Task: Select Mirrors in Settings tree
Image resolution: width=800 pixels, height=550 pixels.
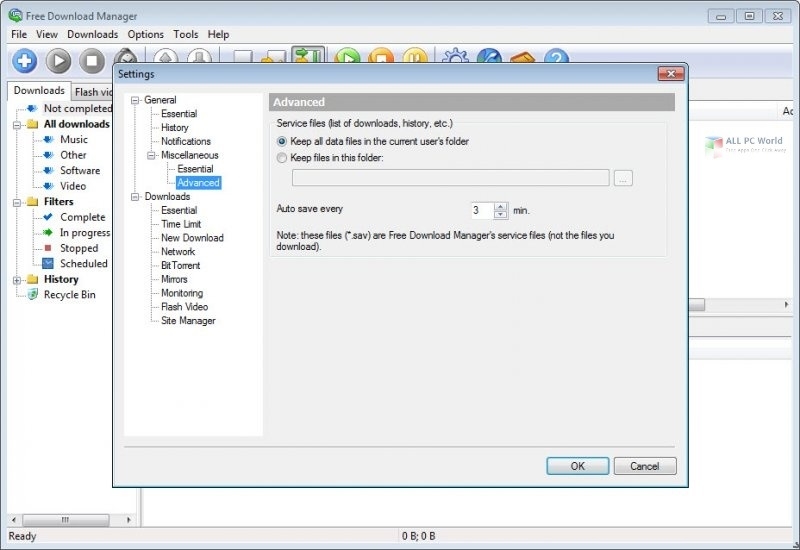Action: (x=174, y=279)
